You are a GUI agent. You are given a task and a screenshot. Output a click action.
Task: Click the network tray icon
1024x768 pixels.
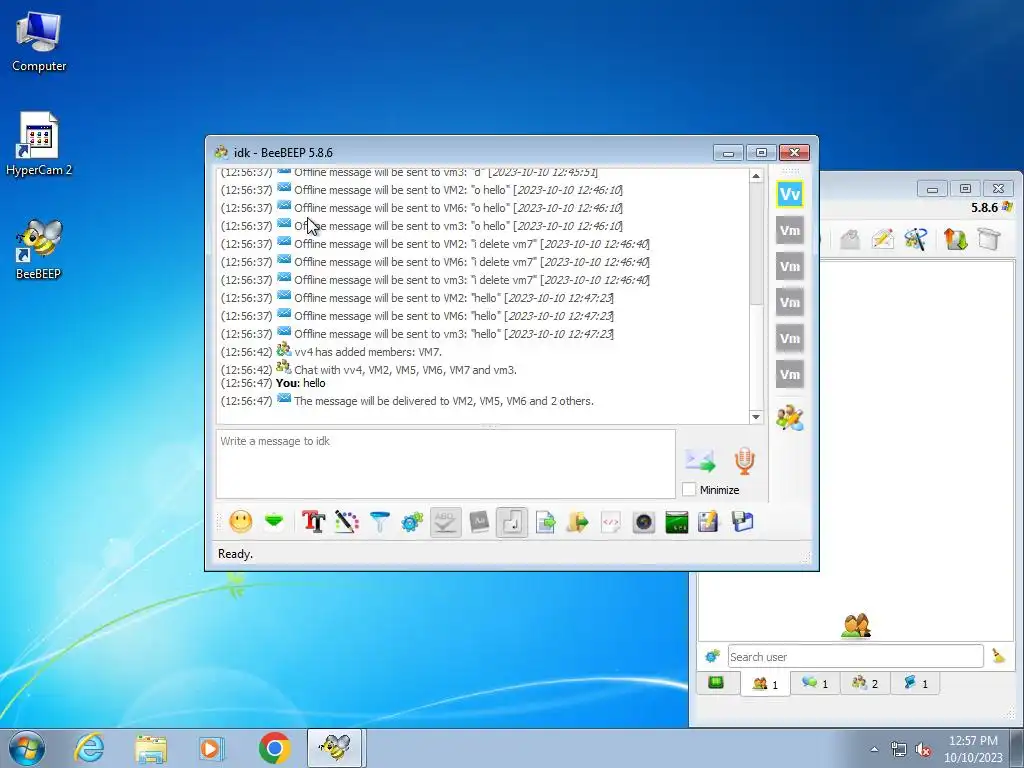point(899,749)
